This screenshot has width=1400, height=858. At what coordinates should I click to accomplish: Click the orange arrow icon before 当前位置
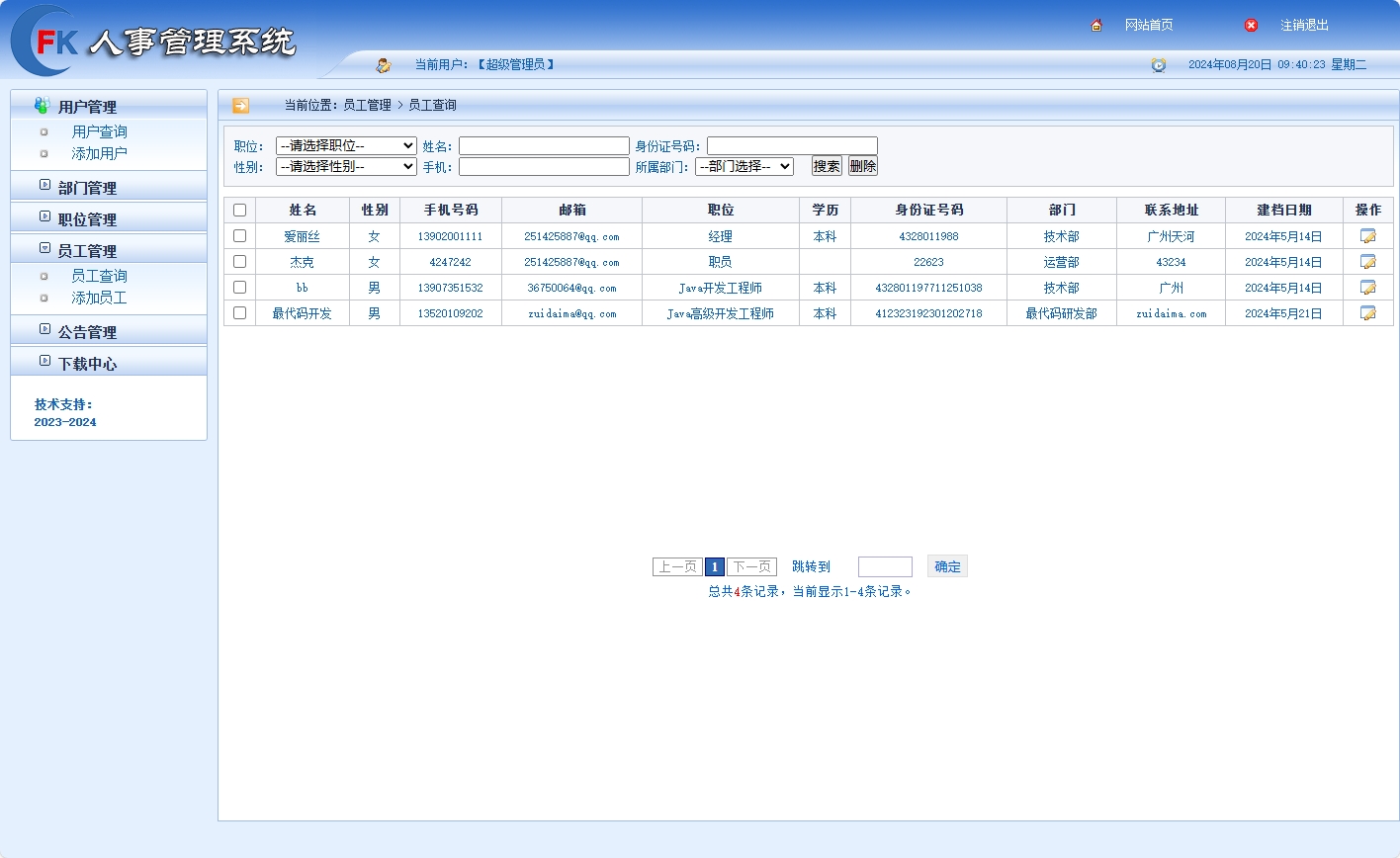coord(240,105)
